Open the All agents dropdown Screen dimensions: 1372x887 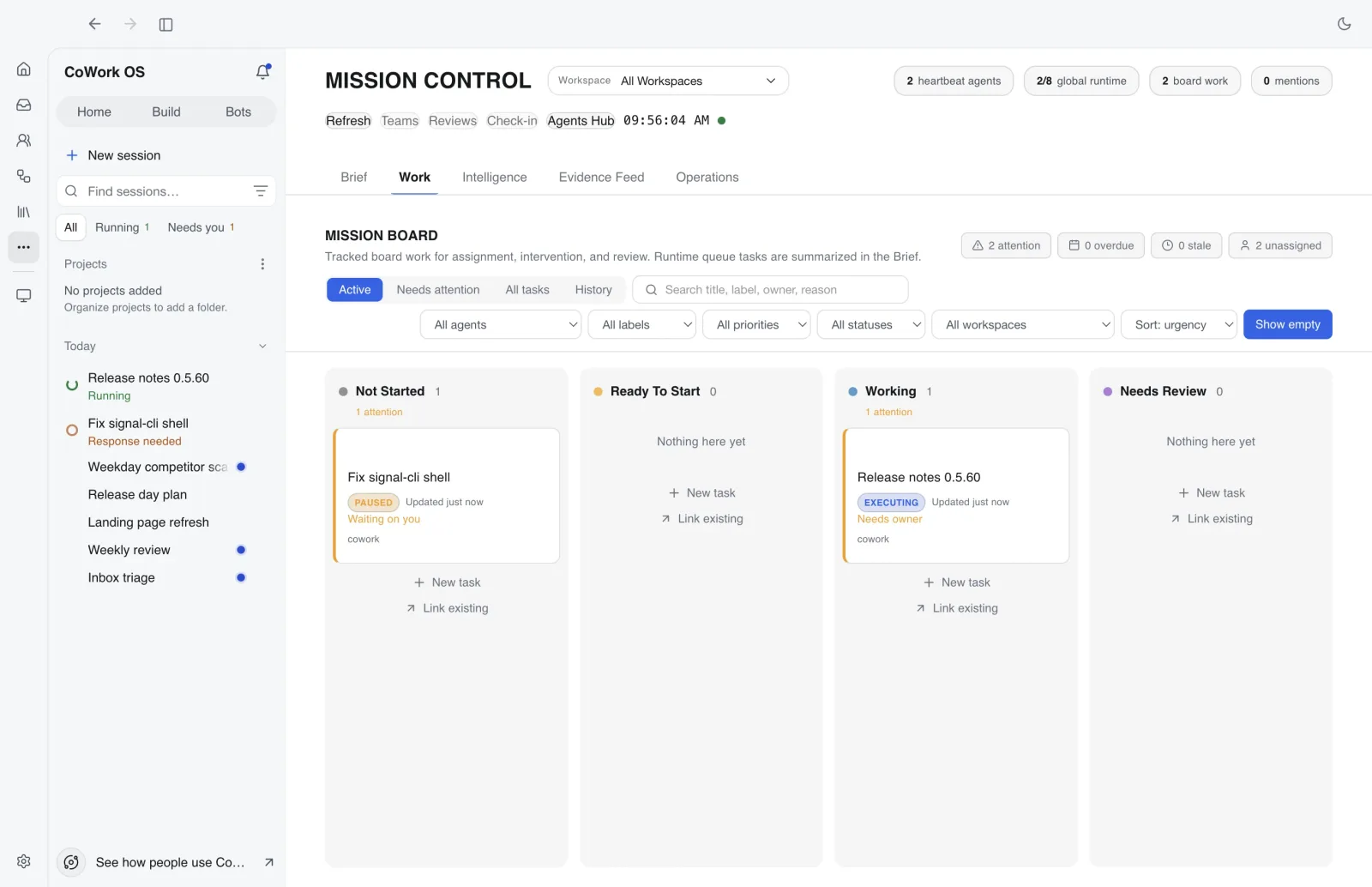click(501, 324)
